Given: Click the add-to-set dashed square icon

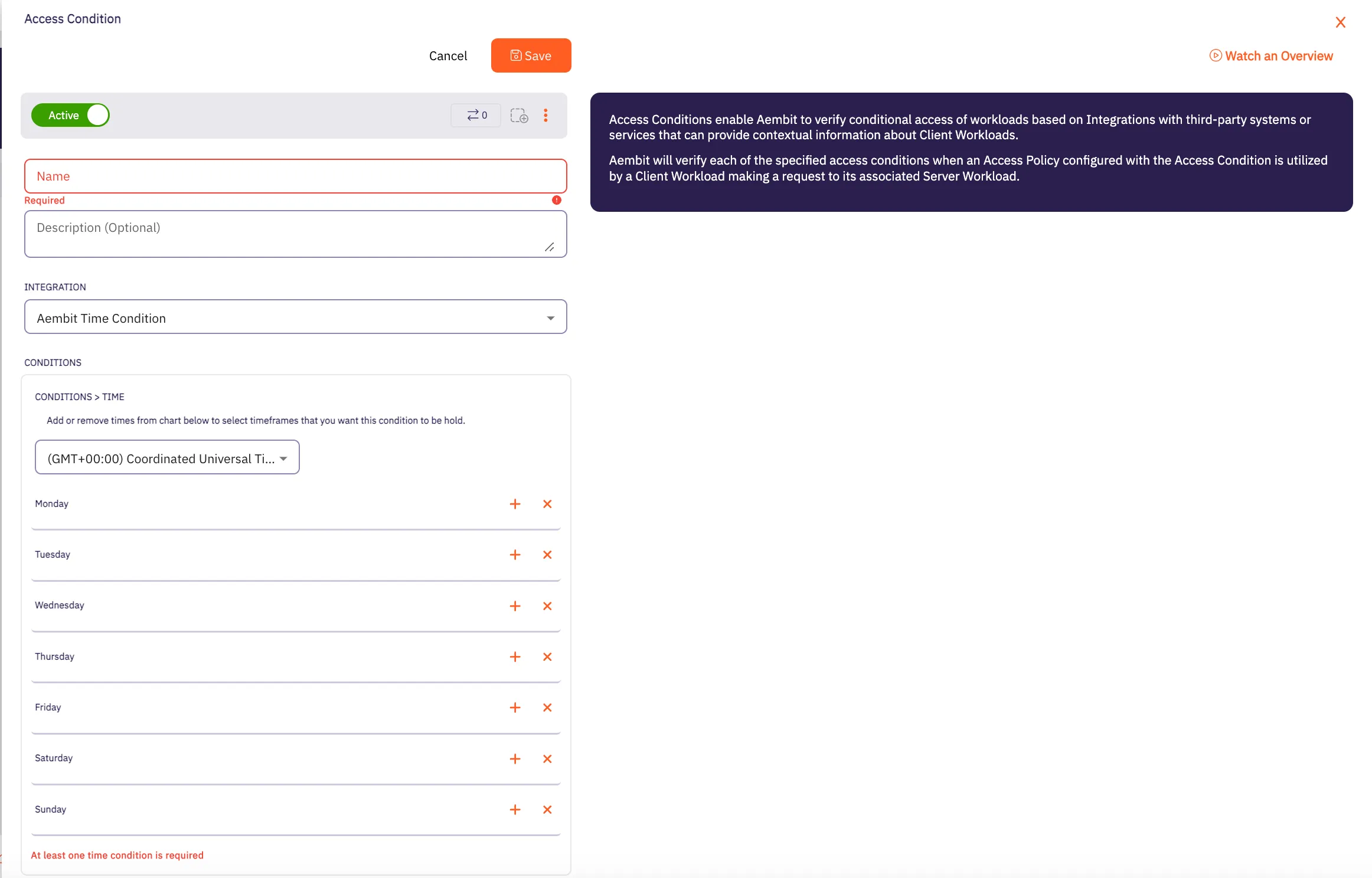Looking at the screenshot, I should 518,115.
